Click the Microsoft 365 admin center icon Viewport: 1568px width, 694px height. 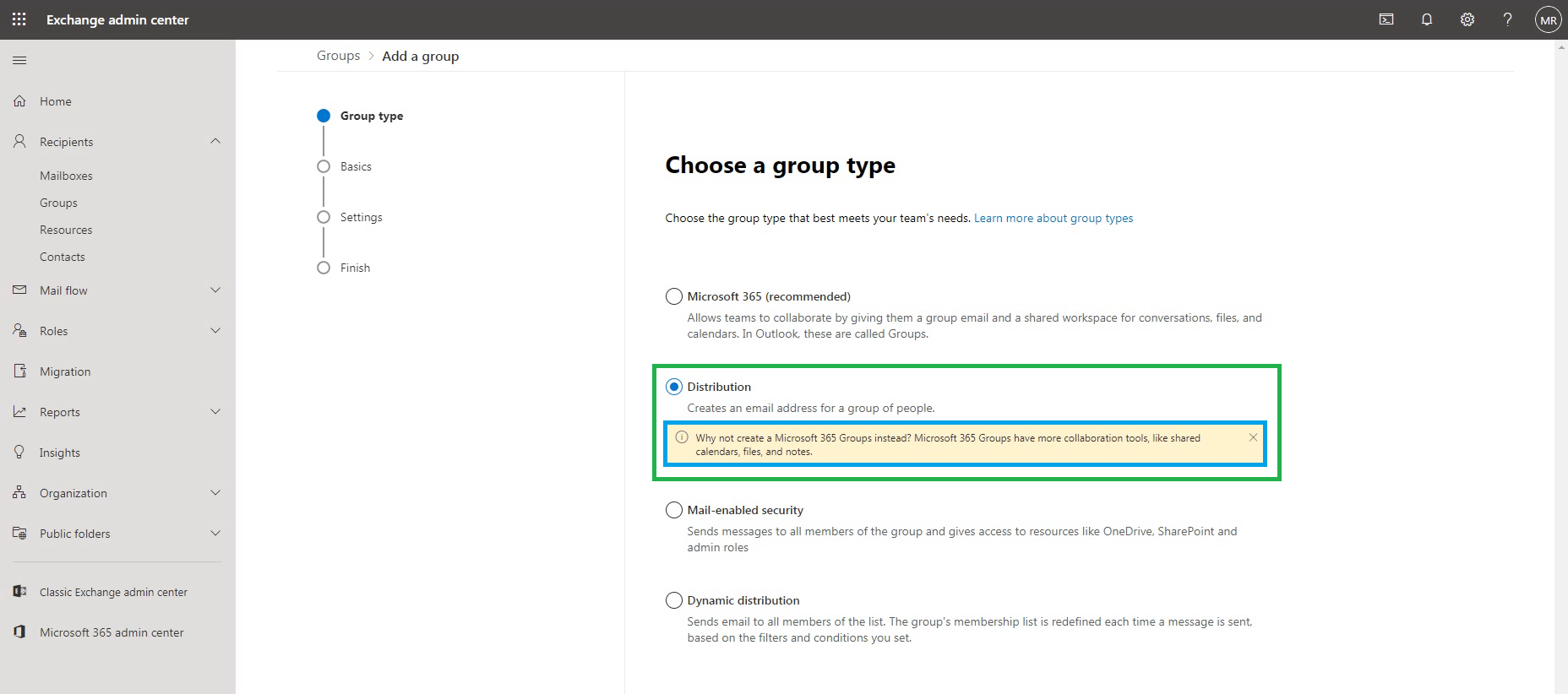pos(19,632)
